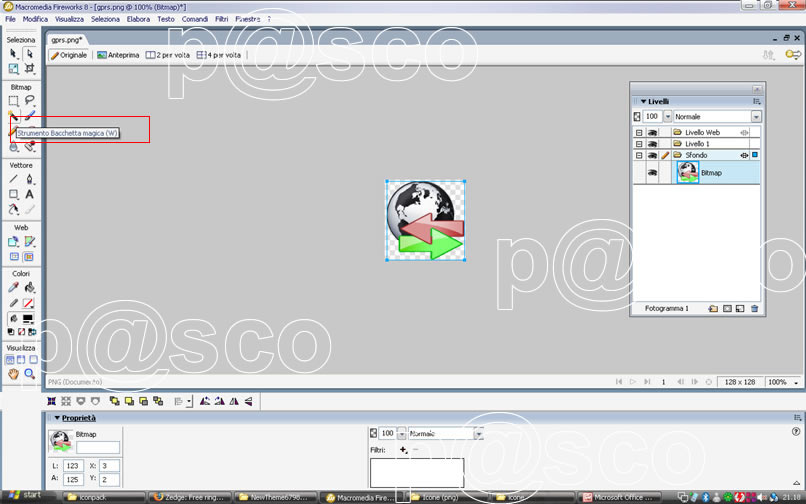Show slices and hotspots
This screenshot has width=806, height=504.
point(29,257)
